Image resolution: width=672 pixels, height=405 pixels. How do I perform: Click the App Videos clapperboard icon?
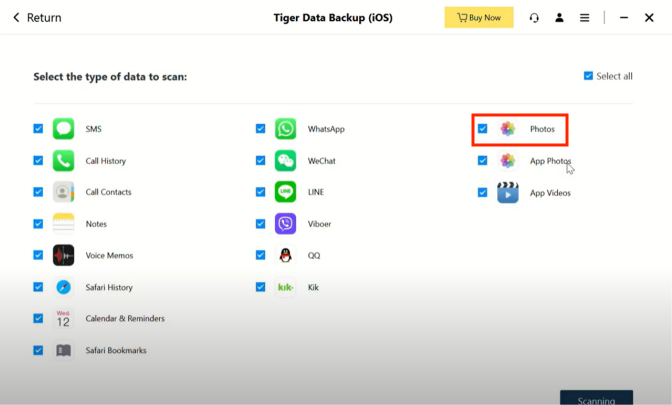coord(508,192)
